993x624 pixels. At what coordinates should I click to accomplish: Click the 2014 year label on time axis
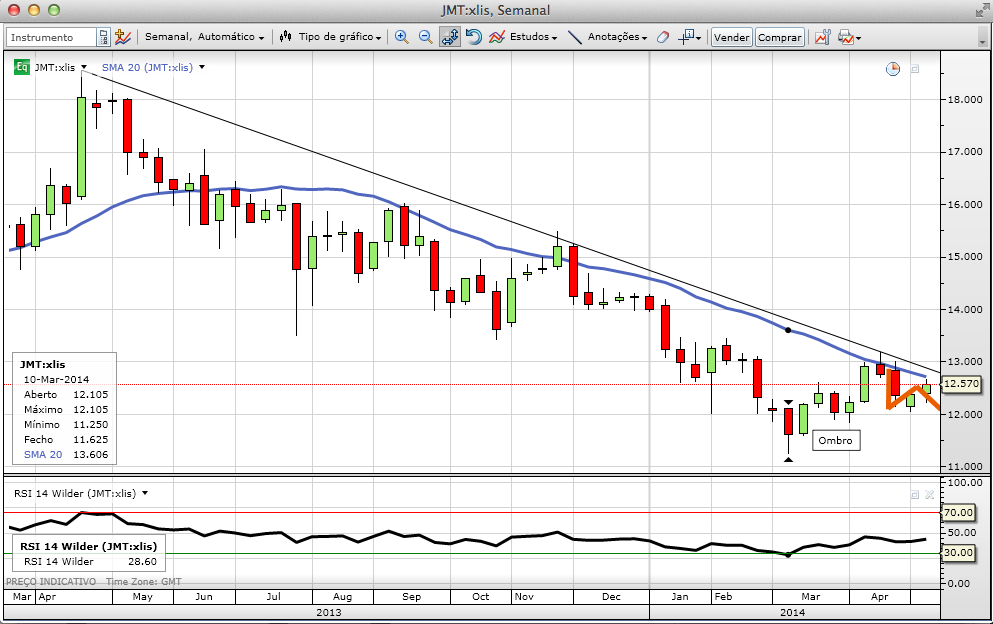[792, 613]
